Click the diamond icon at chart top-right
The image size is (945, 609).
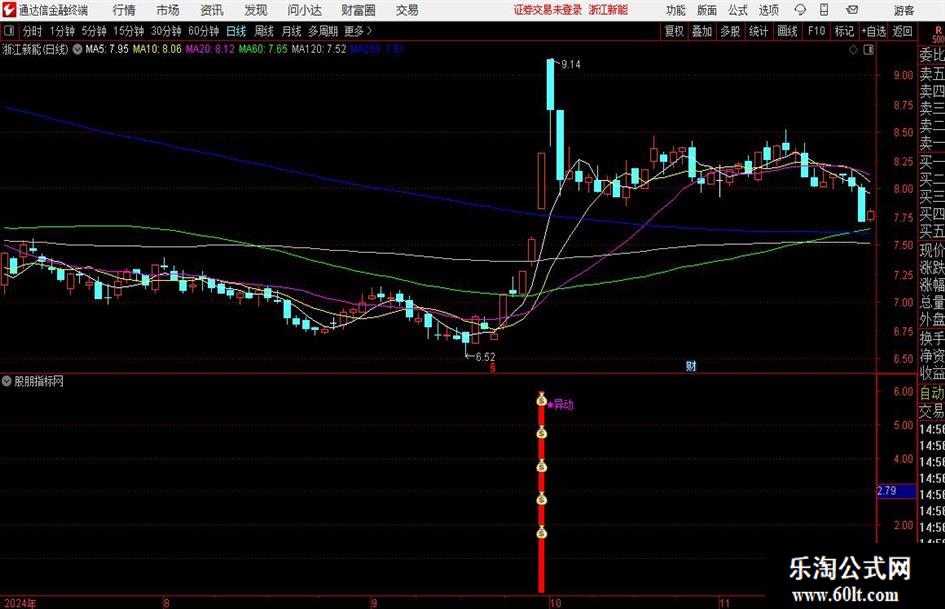tap(853, 50)
